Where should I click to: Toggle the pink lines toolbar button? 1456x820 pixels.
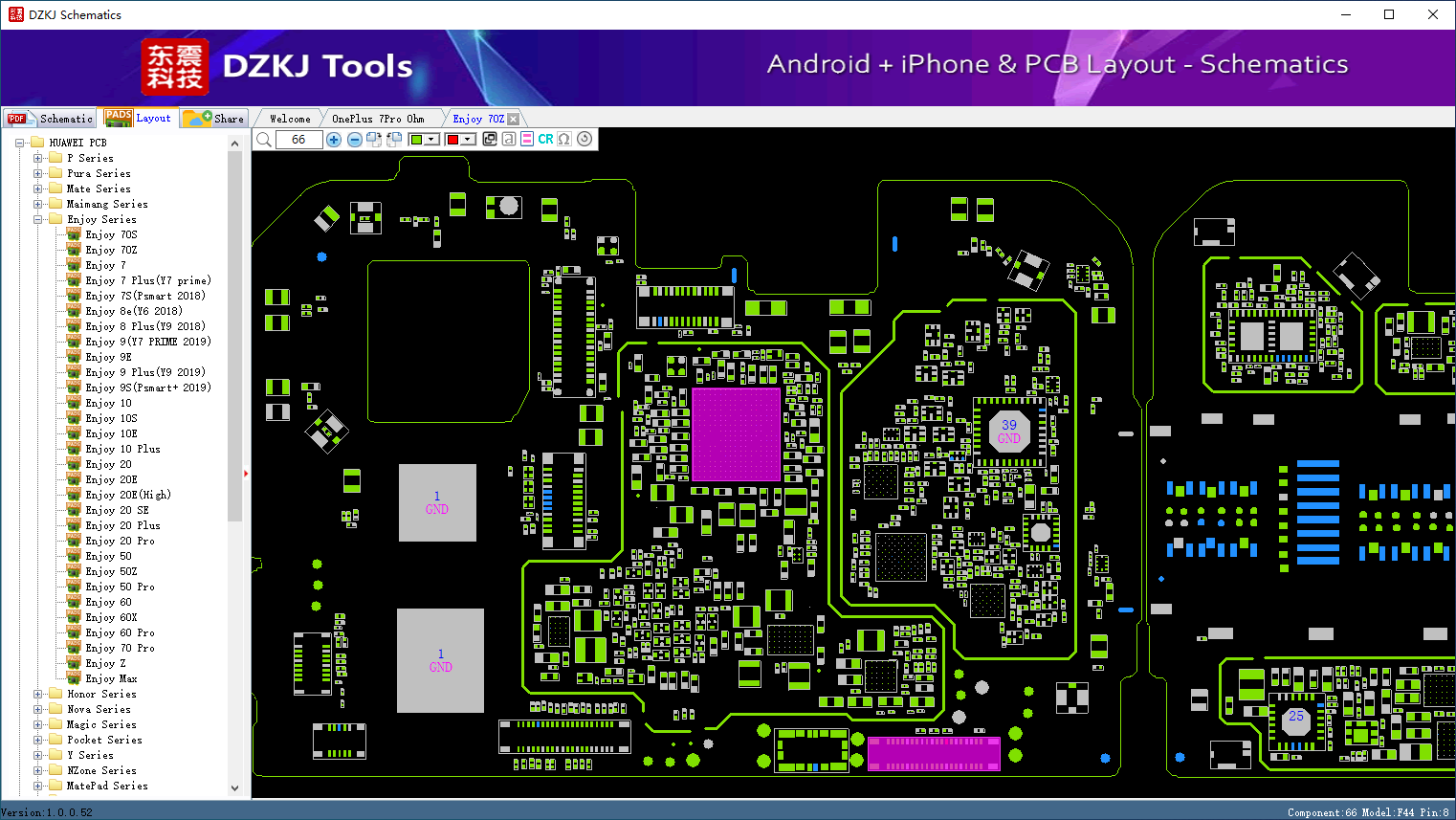pos(527,140)
